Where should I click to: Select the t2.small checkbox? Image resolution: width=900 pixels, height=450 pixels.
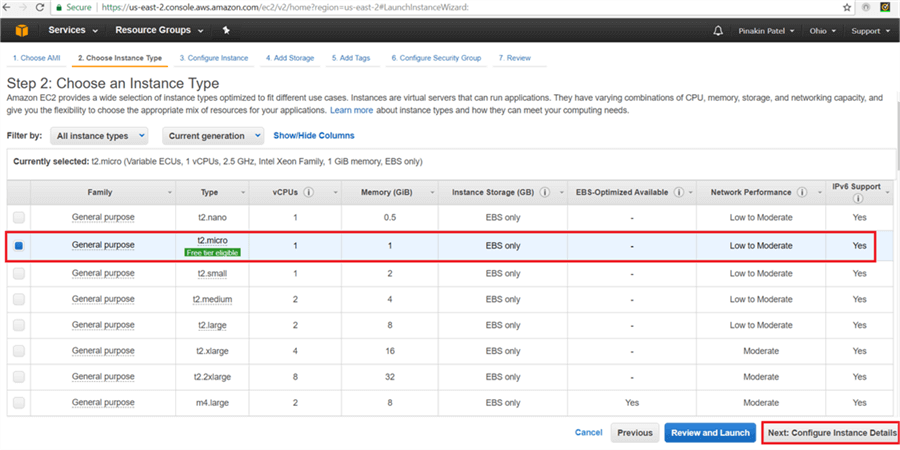pyautogui.click(x=18, y=273)
